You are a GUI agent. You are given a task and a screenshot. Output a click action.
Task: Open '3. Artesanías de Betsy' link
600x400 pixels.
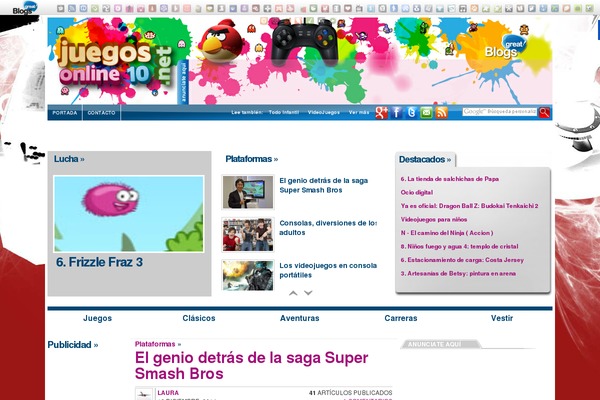click(458, 273)
